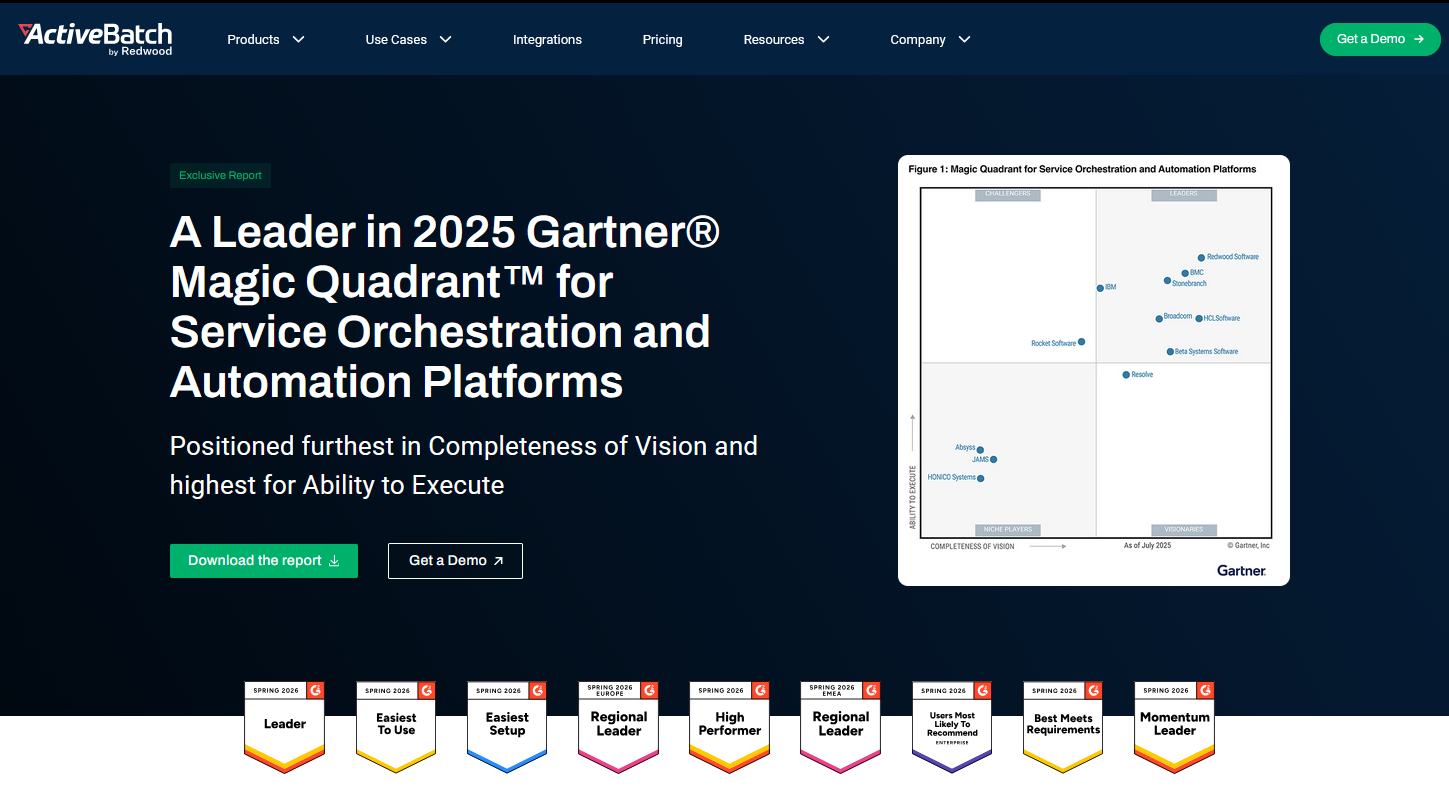Open the Pricing page
The height and width of the screenshot is (799, 1449).
point(662,40)
